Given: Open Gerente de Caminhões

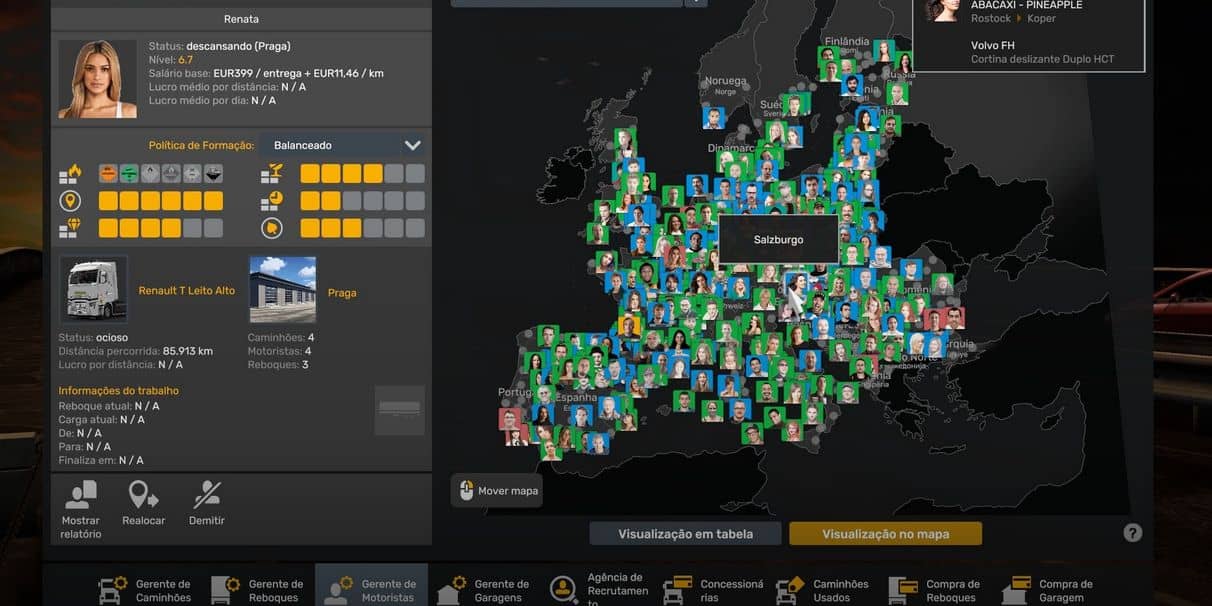Looking at the screenshot, I should pos(146,589).
